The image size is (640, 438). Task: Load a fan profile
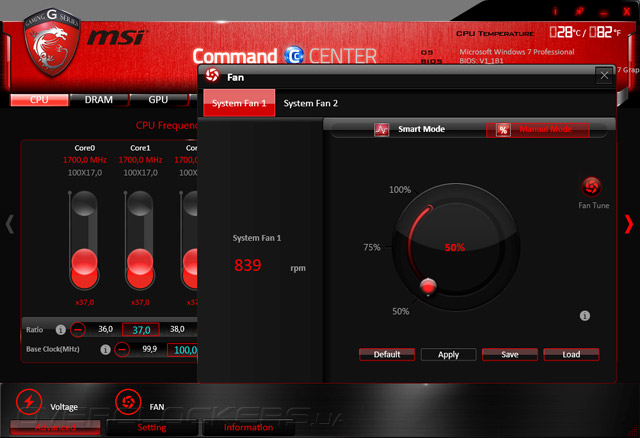571,354
